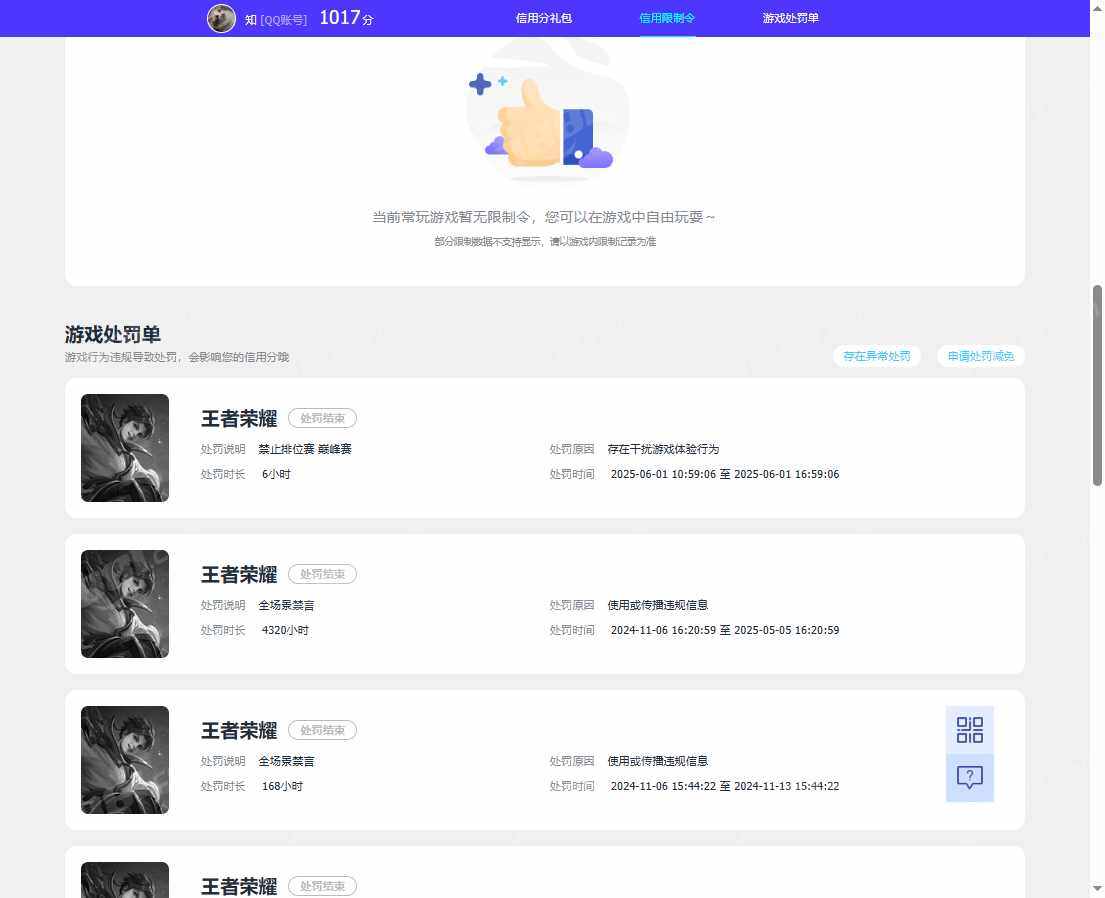Click 处罚结束 badge on the 4320小时 penalty card

(322, 574)
